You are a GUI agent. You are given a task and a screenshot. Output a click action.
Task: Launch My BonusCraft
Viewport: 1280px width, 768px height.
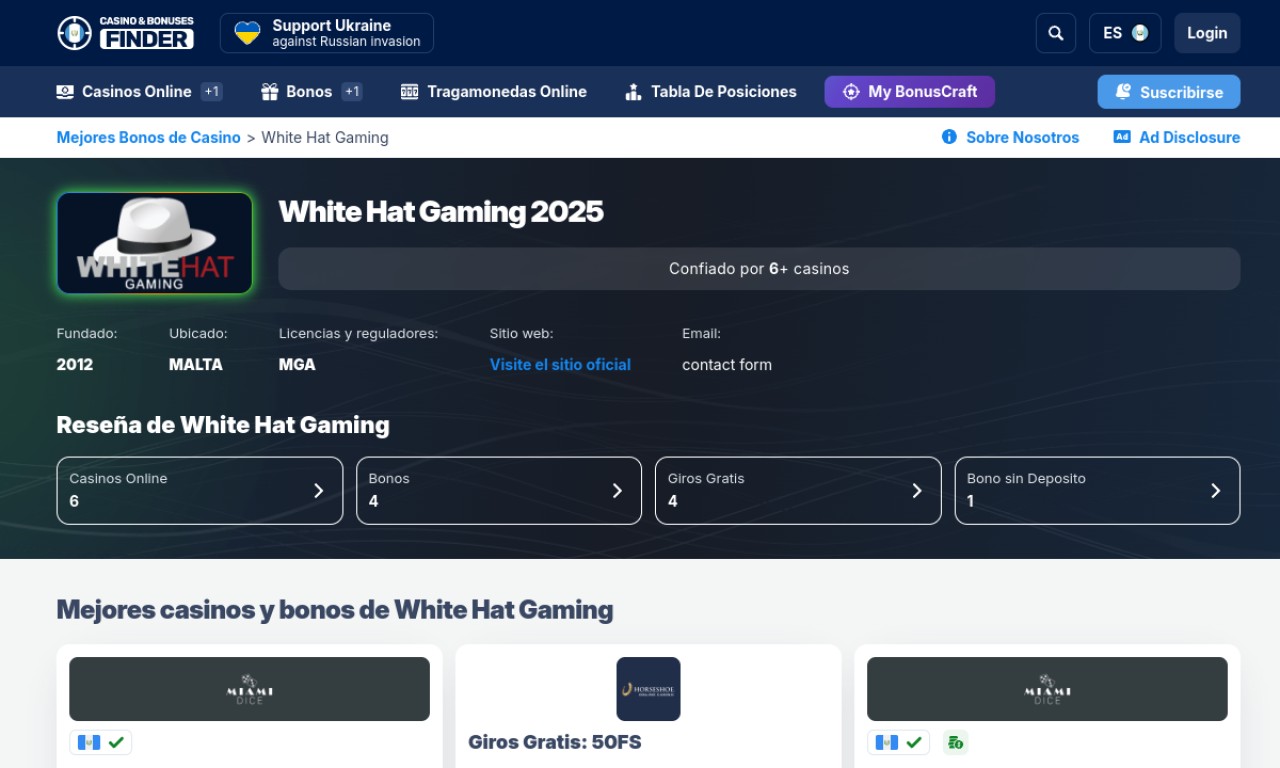[909, 92]
